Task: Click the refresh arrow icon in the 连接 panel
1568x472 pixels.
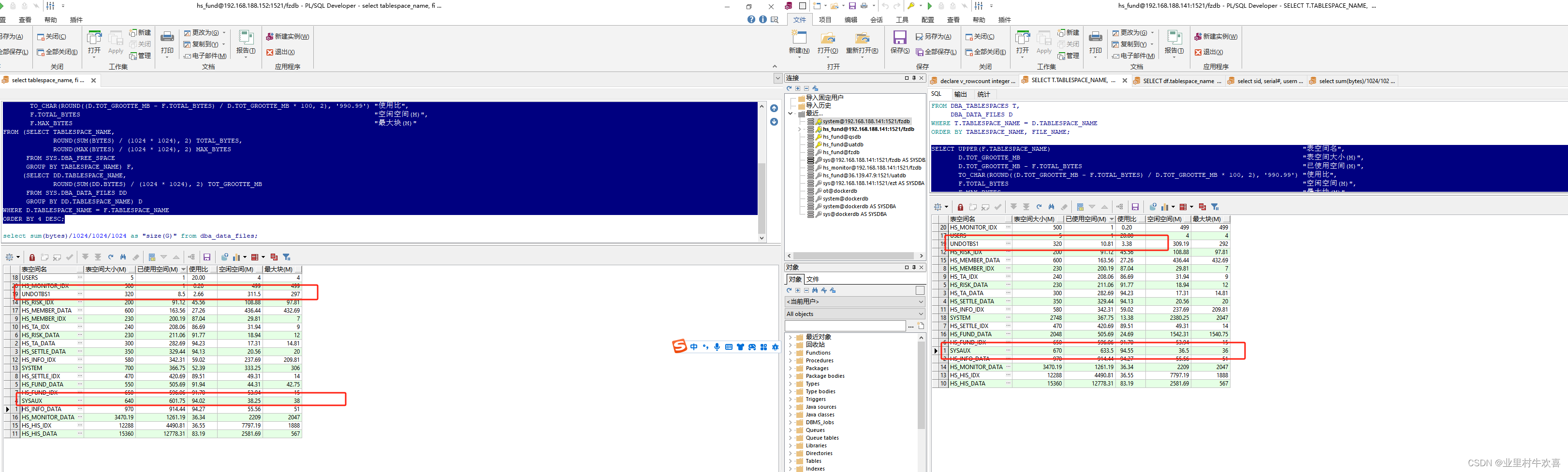Action: (x=789, y=88)
